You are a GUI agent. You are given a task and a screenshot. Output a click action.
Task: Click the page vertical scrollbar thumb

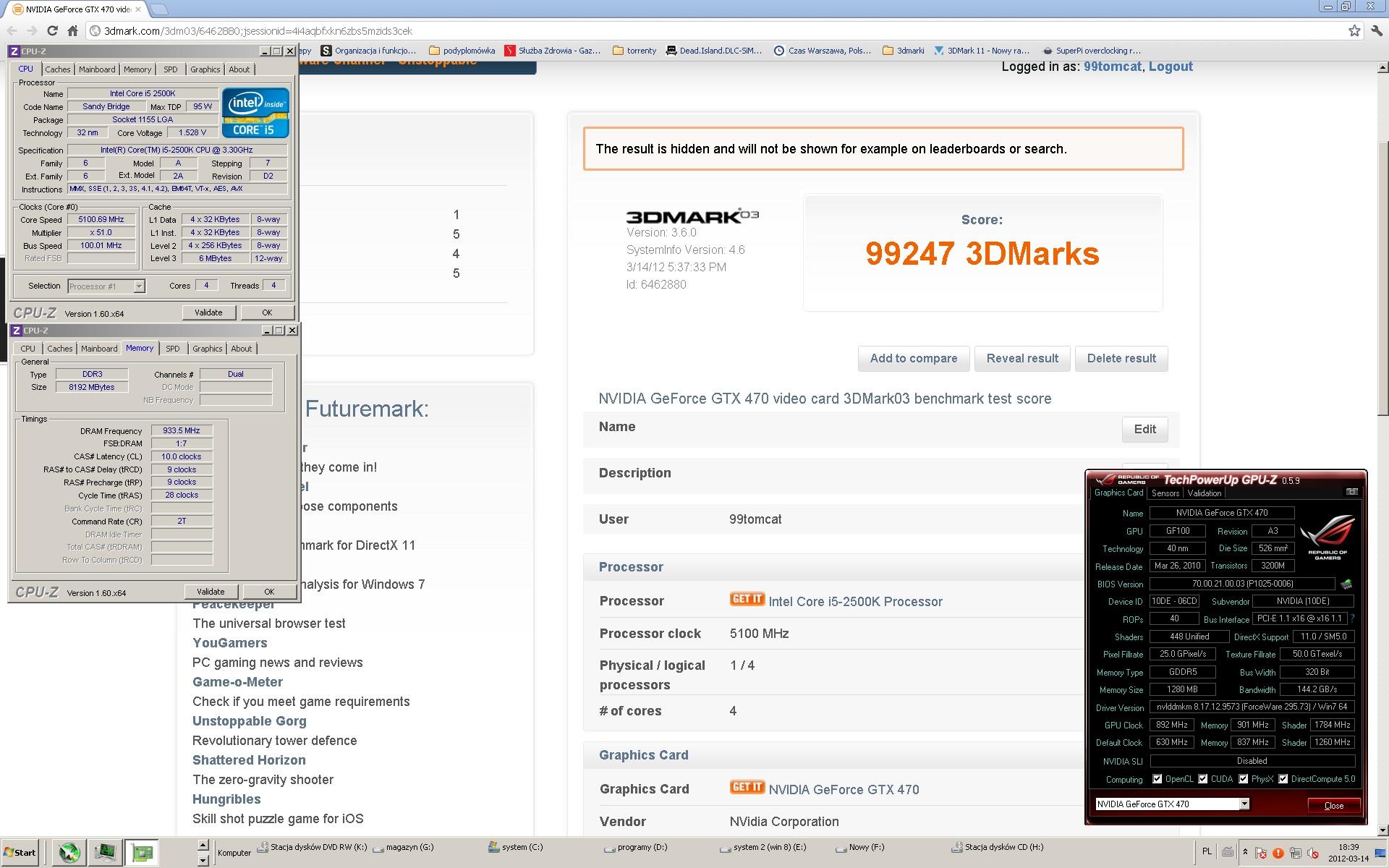coord(1382,280)
